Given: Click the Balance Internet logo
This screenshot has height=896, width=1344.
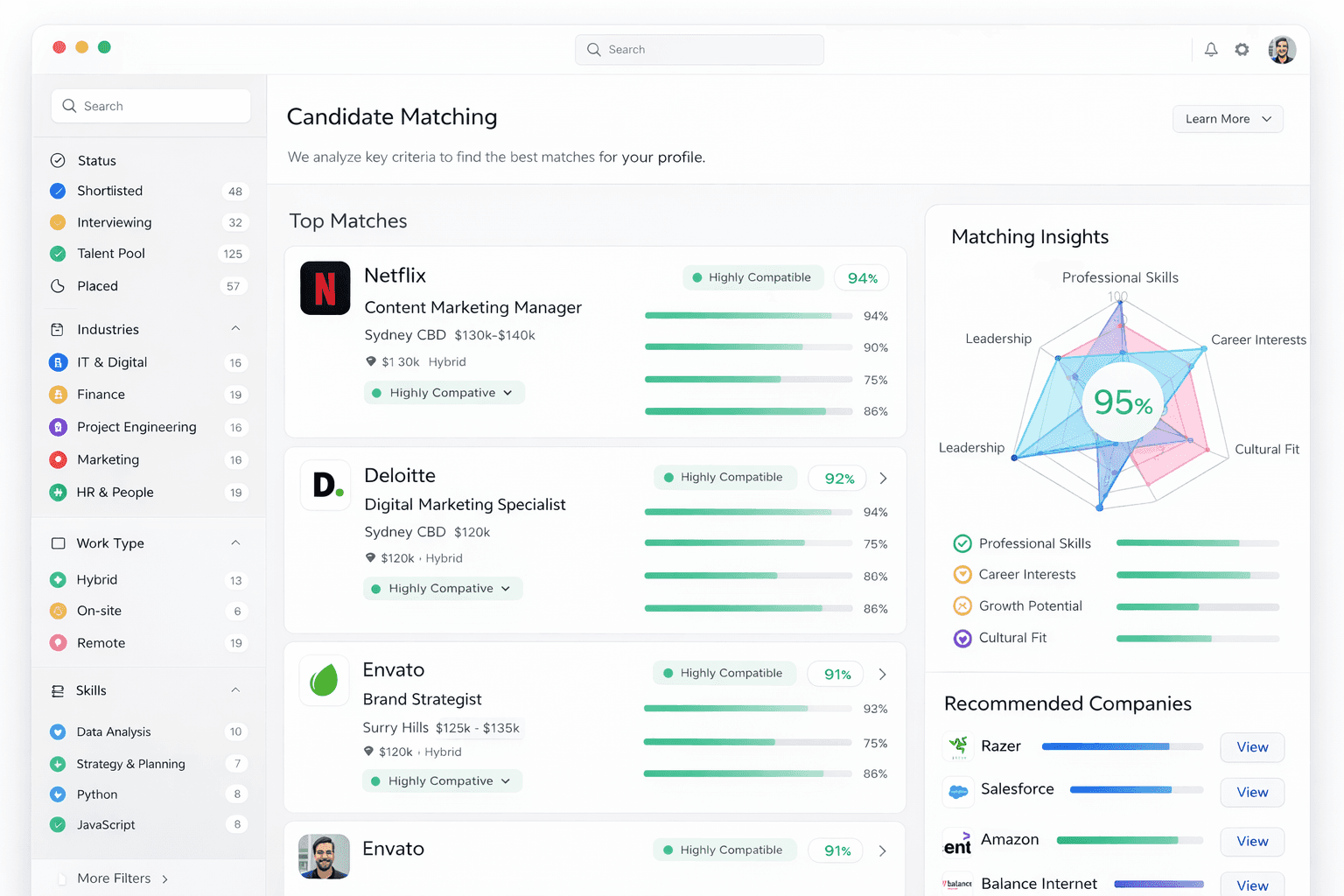Looking at the screenshot, I should 958,884.
